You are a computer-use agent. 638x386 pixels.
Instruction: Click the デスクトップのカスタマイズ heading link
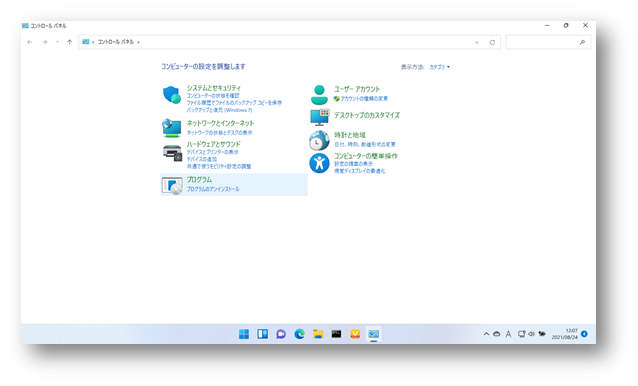(367, 115)
